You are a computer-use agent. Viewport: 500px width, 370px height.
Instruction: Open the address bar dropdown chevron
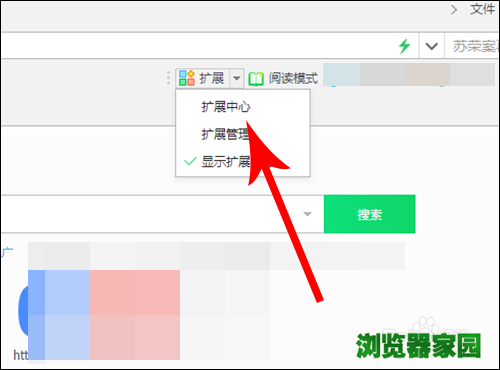click(432, 46)
